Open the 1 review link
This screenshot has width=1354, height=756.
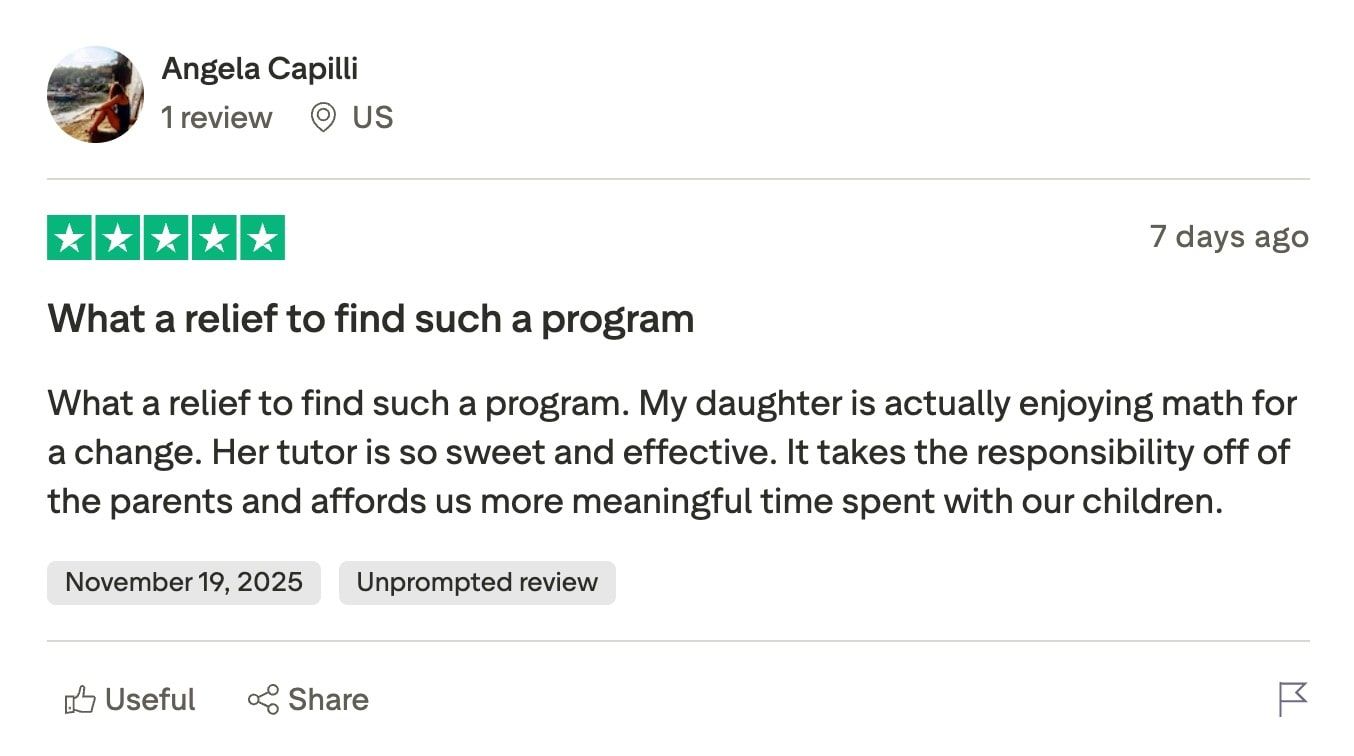[216, 117]
